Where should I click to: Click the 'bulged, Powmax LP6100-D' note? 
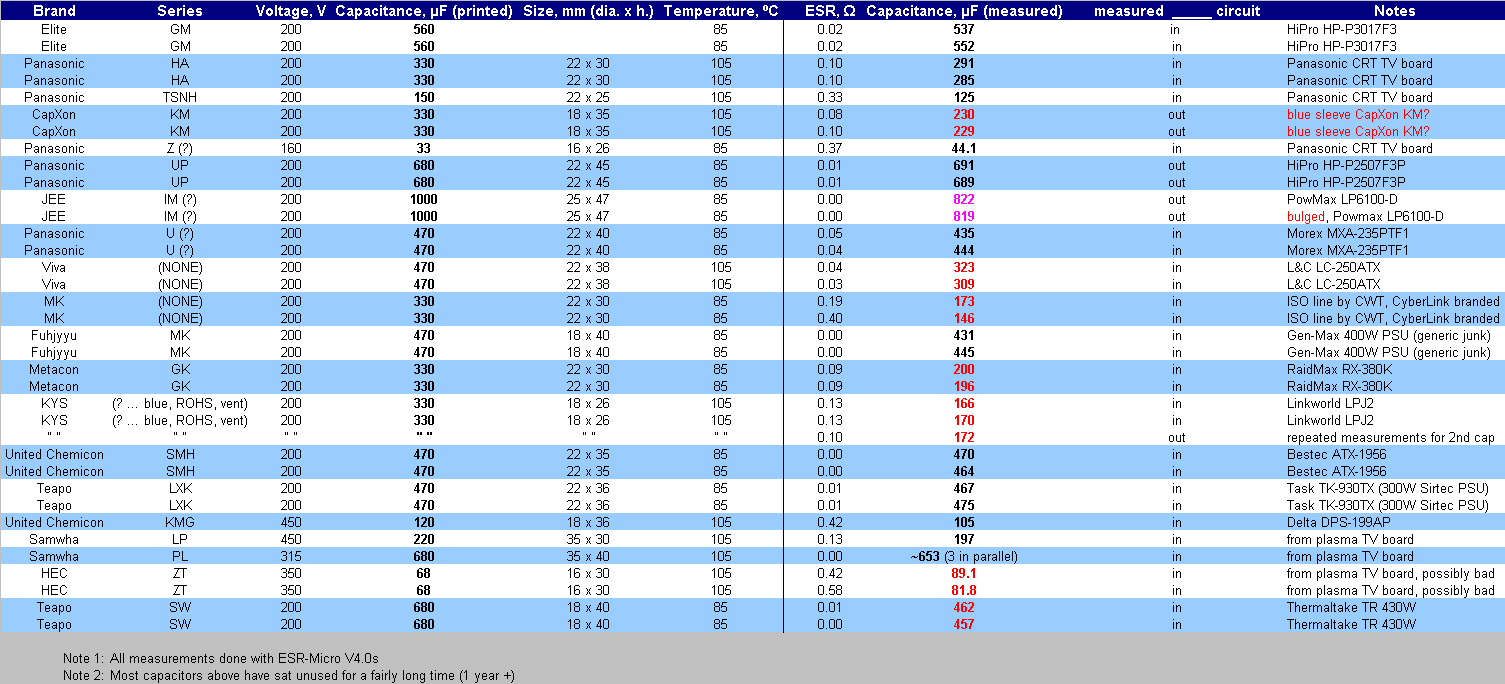coord(1365,216)
